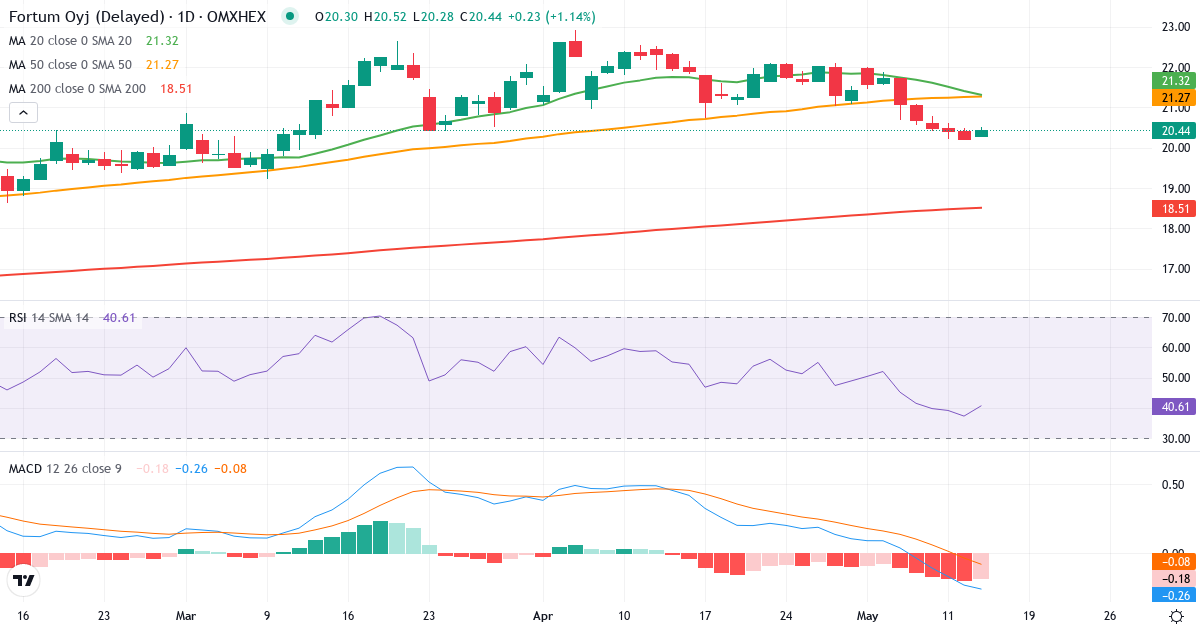Screen dimensions: 1200x630
Task: Click the change value +0.23 (+1.14%)
Action: click(551, 17)
